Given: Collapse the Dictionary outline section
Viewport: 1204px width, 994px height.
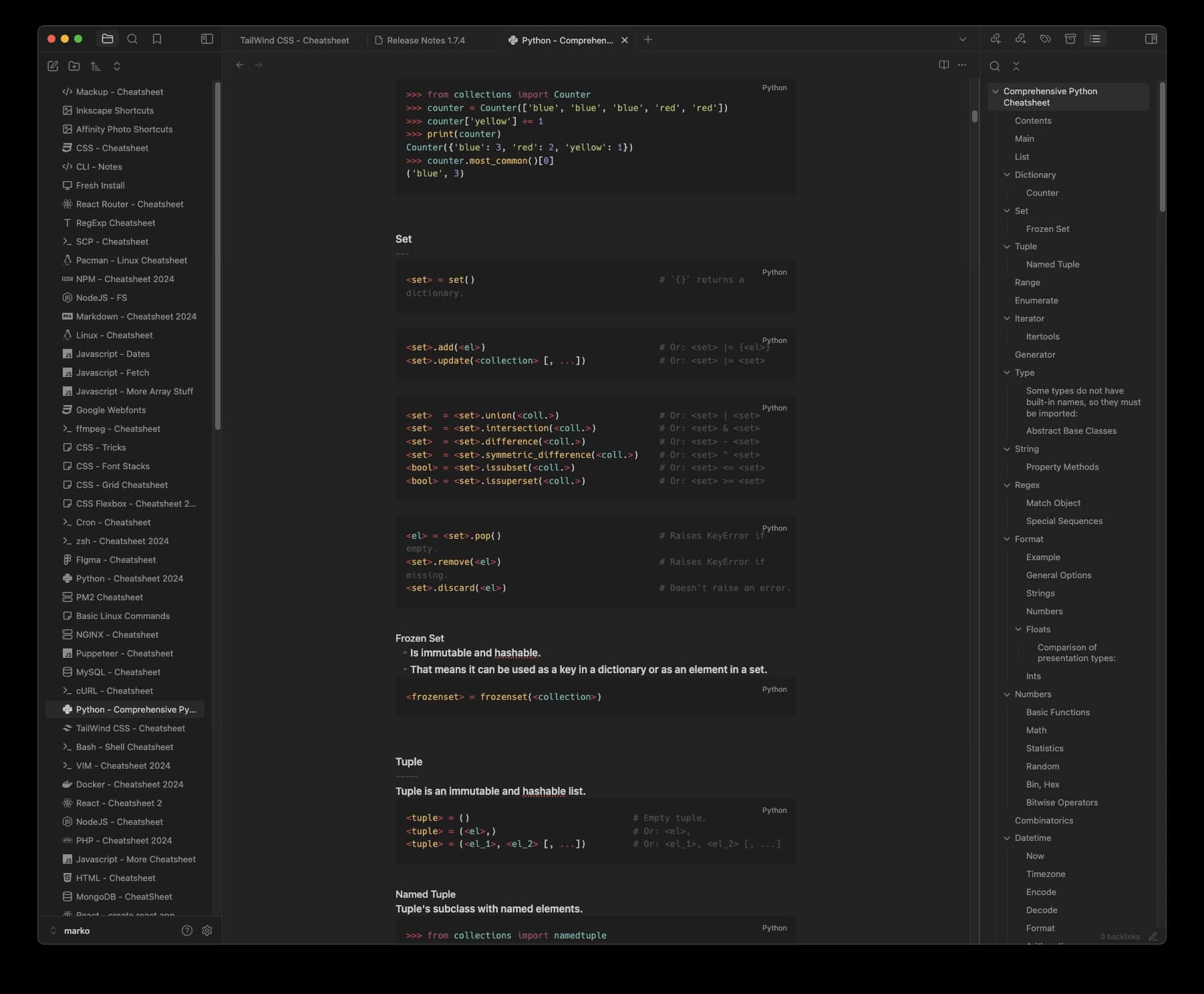Looking at the screenshot, I should [1007, 174].
